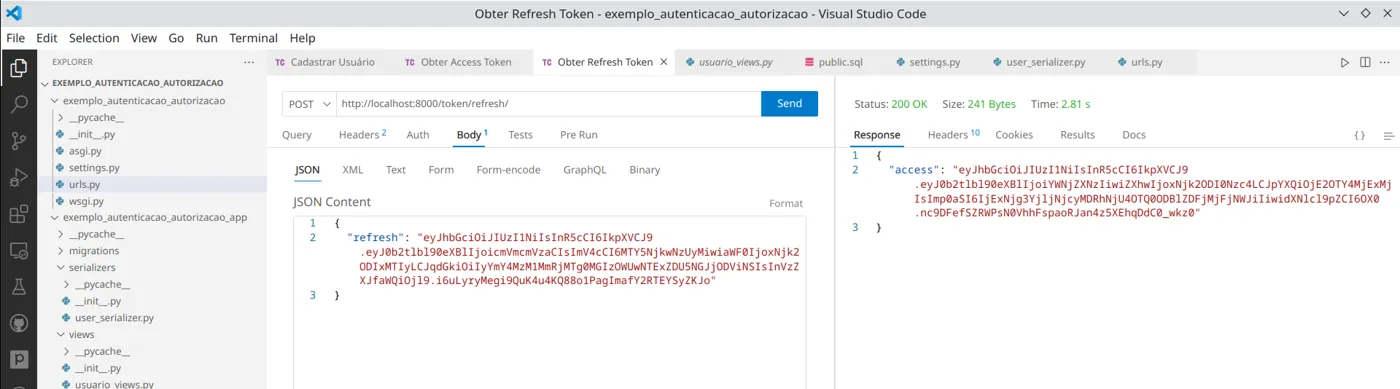Open the Tests request tab

coord(520,135)
